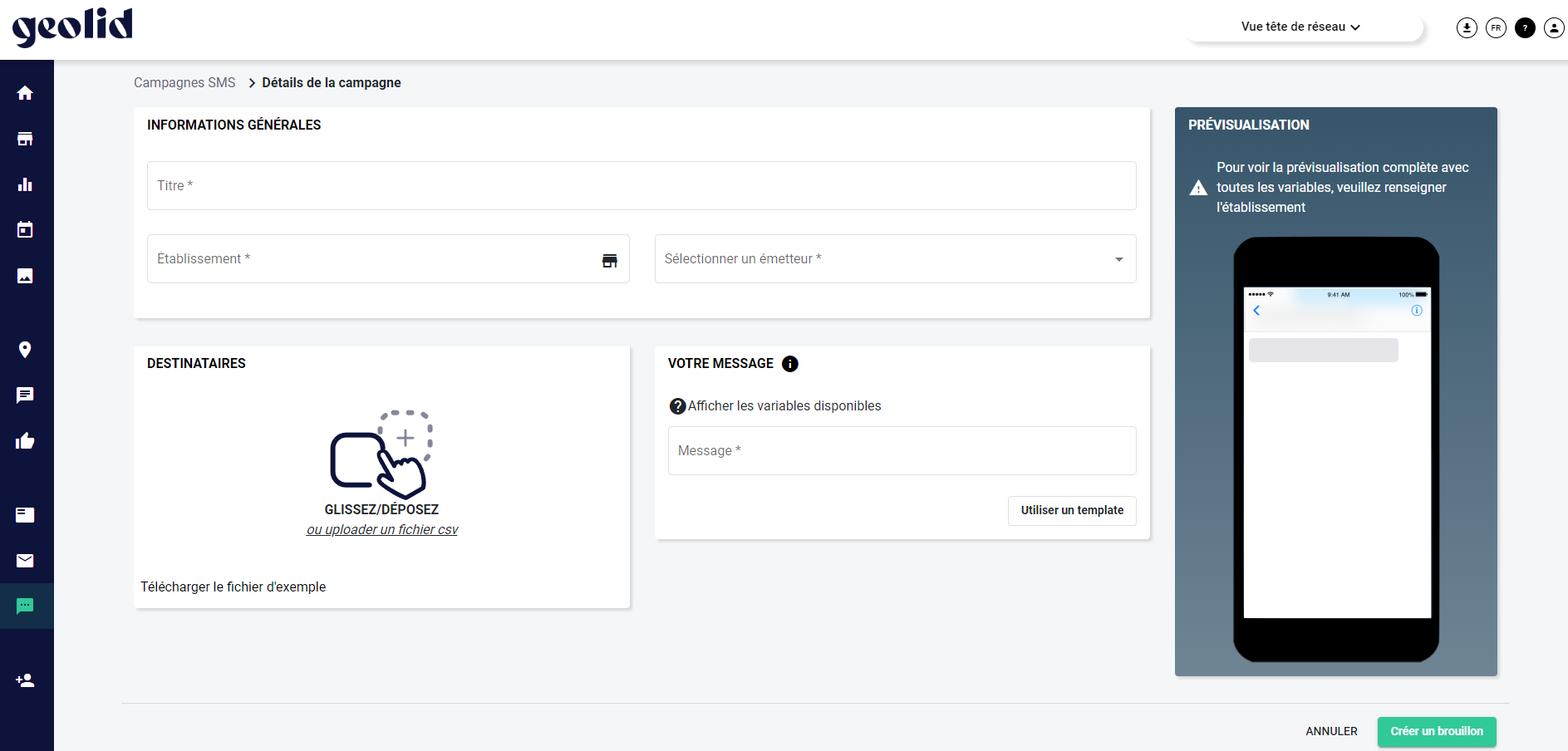The height and width of the screenshot is (751, 1568).
Task: Open the envelope mail sidebar icon
Action: [25, 561]
